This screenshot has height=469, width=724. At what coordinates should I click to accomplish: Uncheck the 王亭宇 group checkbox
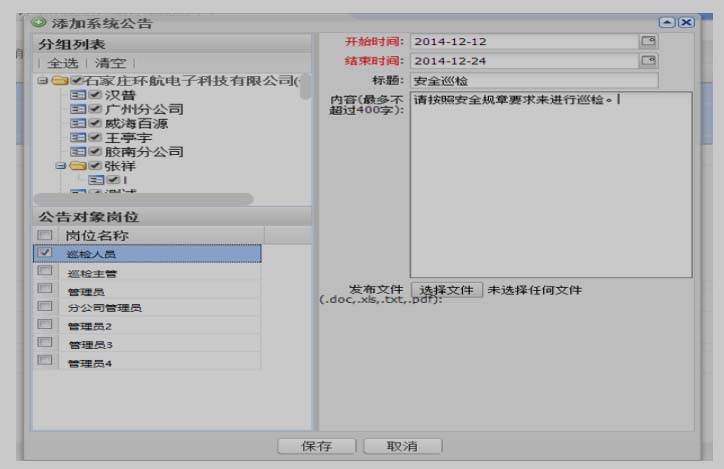[95, 138]
